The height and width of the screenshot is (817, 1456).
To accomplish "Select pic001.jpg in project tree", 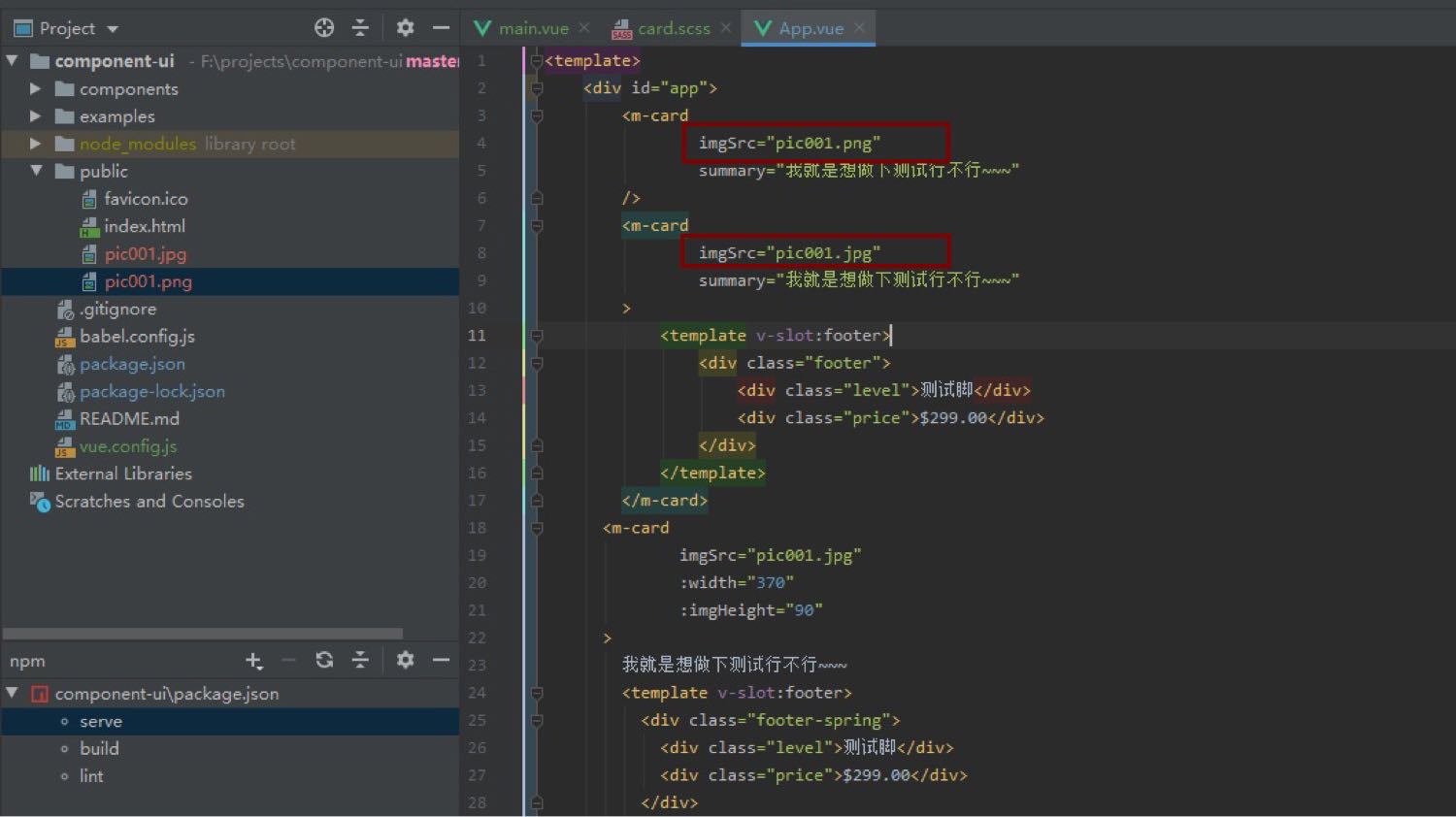I will pos(146,254).
